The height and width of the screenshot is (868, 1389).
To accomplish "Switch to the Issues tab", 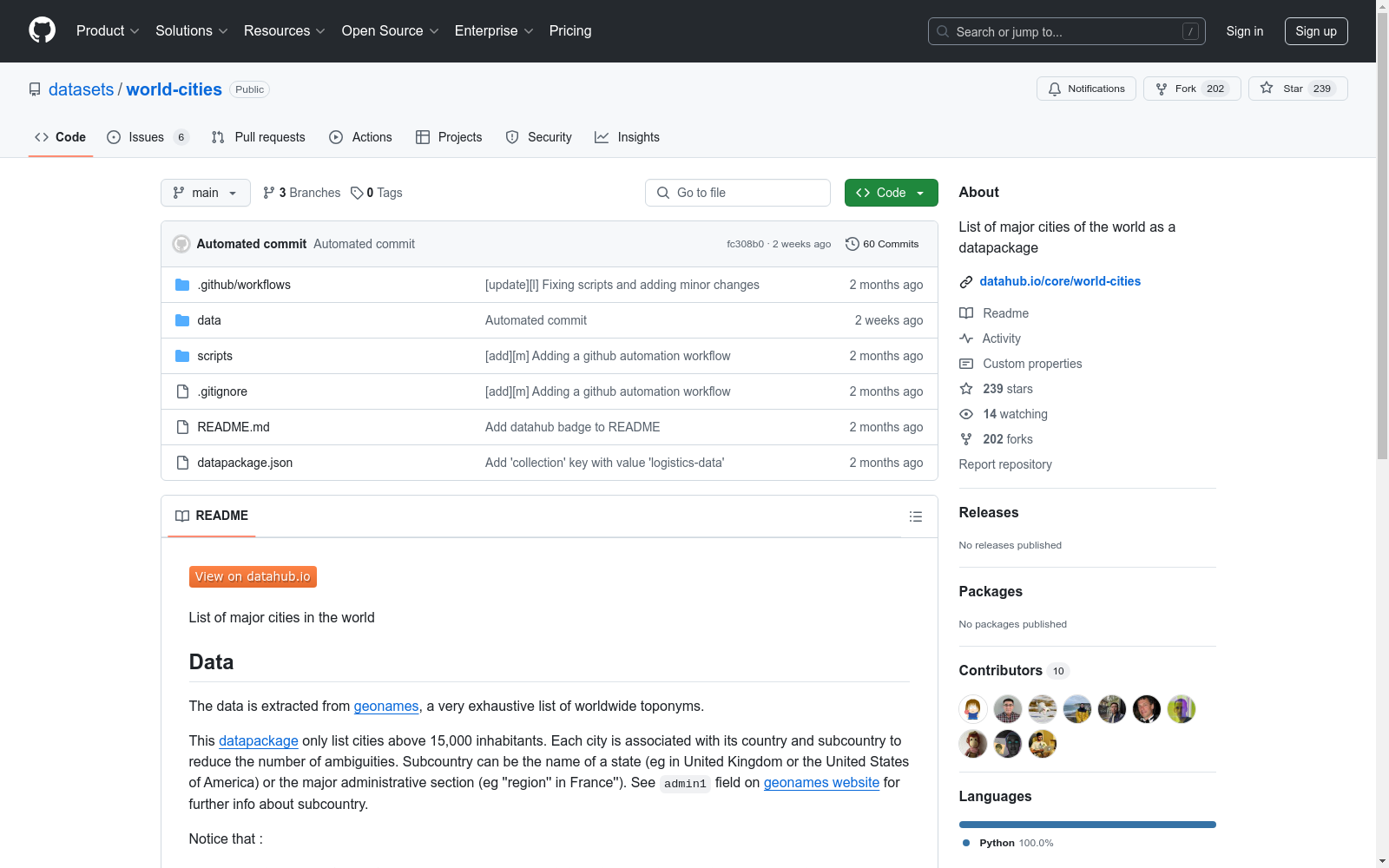I will [x=148, y=137].
